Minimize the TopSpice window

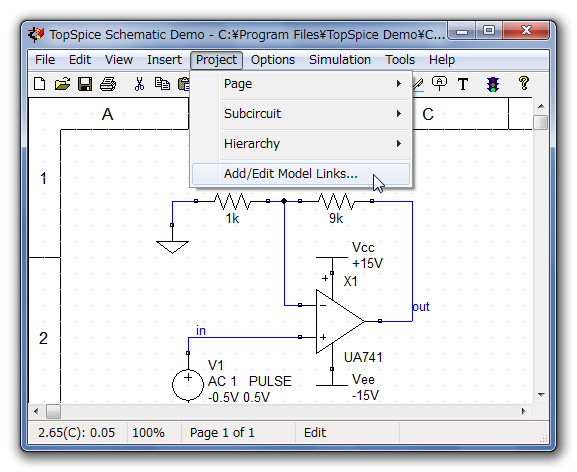(462, 31)
